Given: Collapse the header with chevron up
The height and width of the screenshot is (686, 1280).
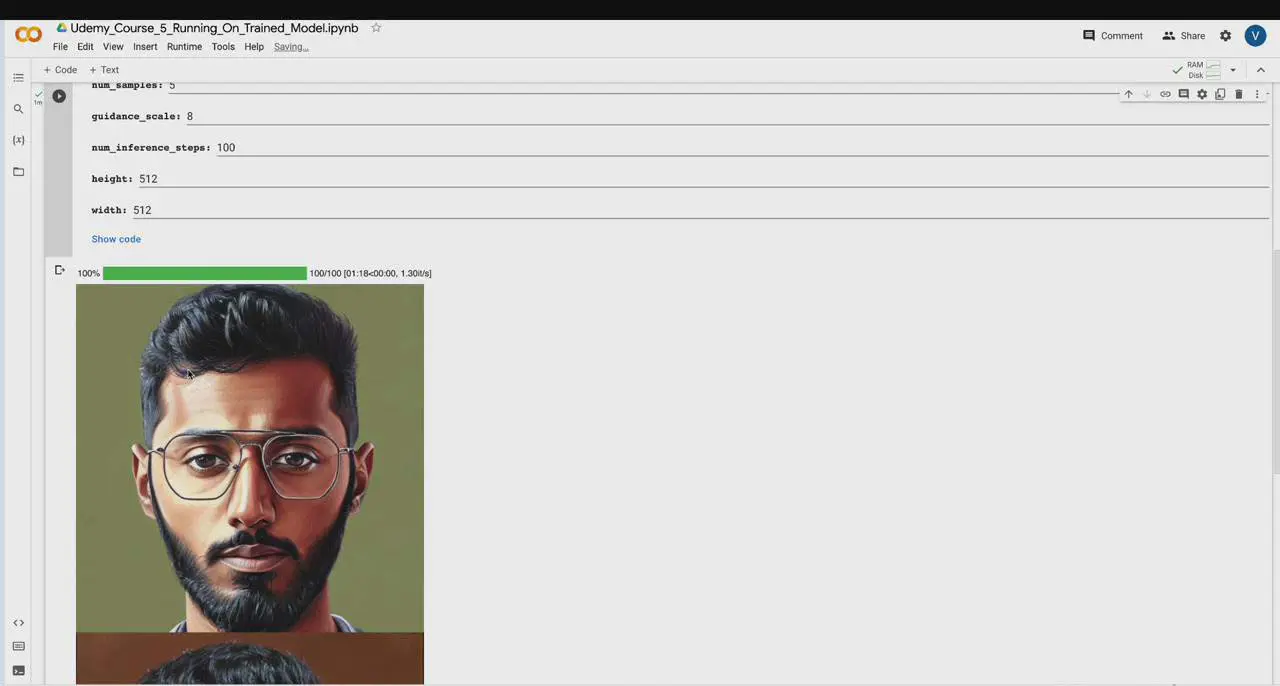Looking at the screenshot, I should pyautogui.click(x=1260, y=70).
